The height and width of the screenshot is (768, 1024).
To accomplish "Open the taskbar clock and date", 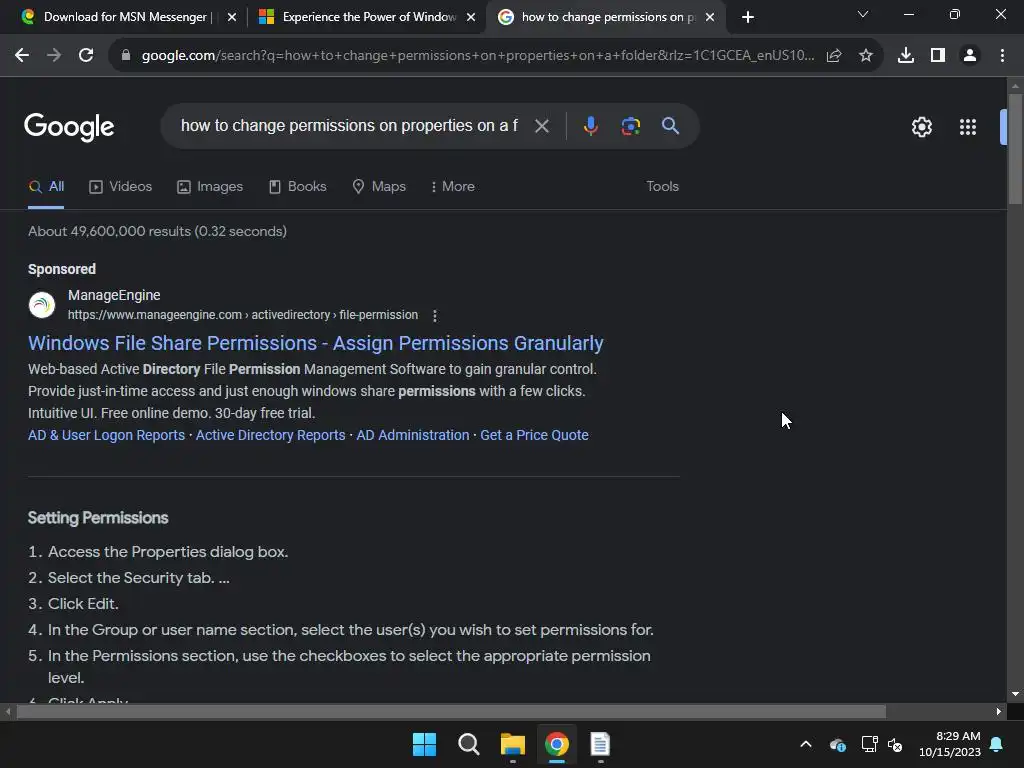I will tap(950, 744).
